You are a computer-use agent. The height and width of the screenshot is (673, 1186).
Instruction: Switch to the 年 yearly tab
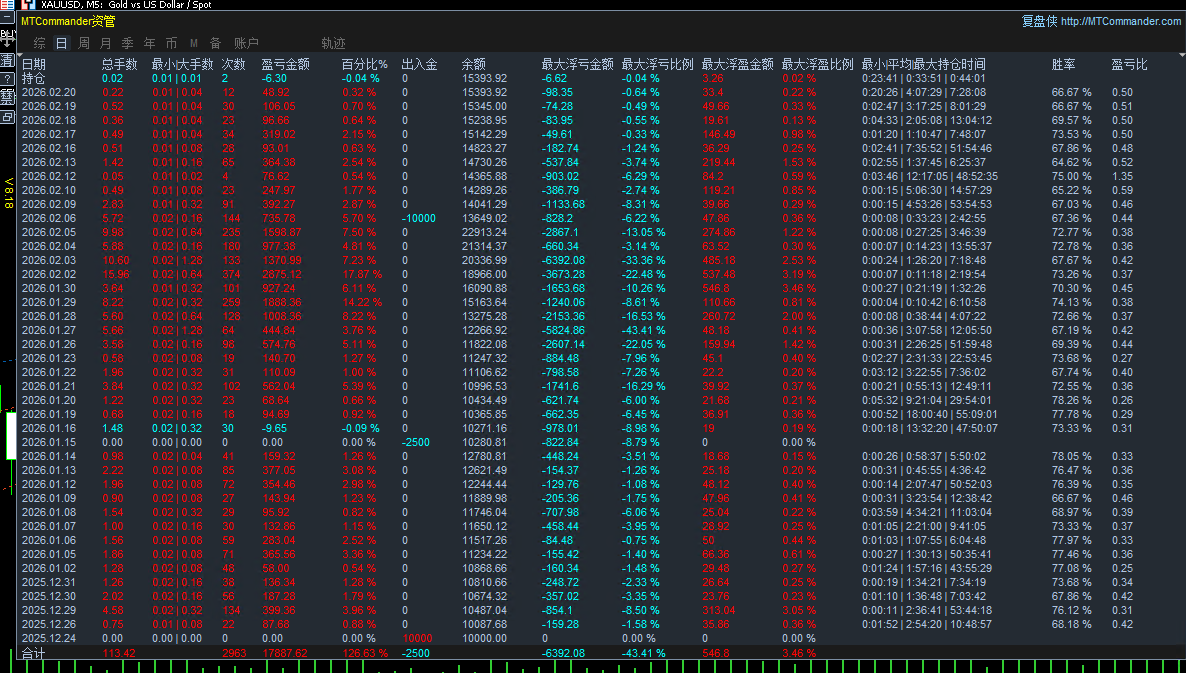pyautogui.click(x=150, y=43)
